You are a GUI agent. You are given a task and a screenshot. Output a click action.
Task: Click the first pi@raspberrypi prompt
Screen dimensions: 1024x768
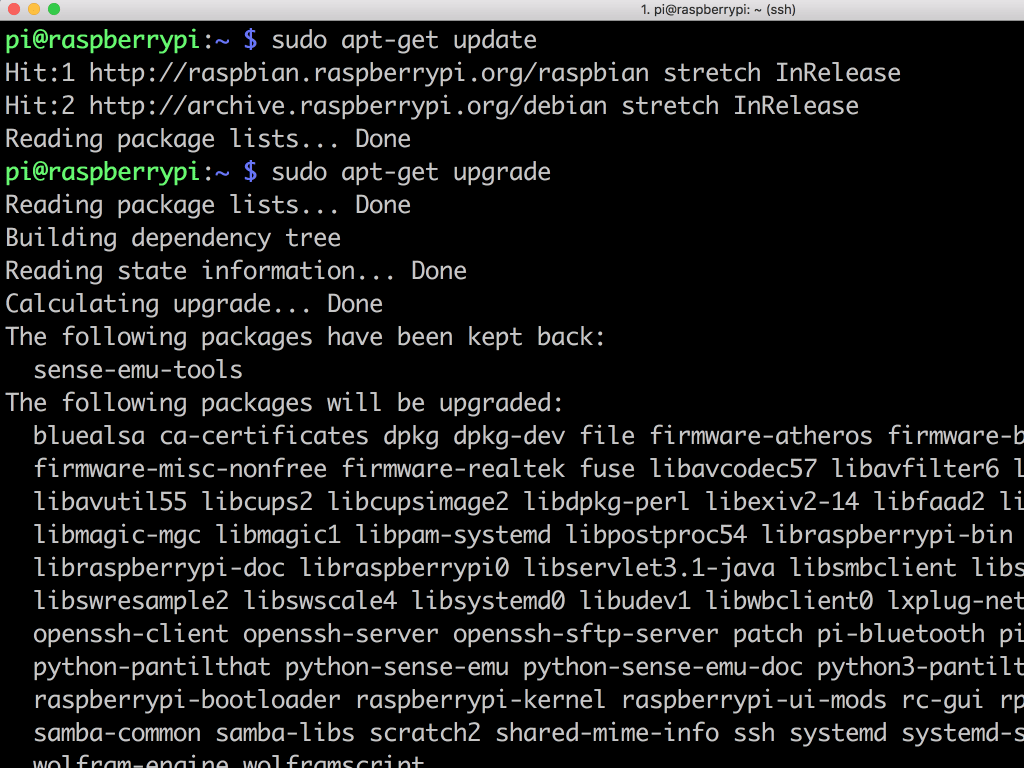pos(102,40)
